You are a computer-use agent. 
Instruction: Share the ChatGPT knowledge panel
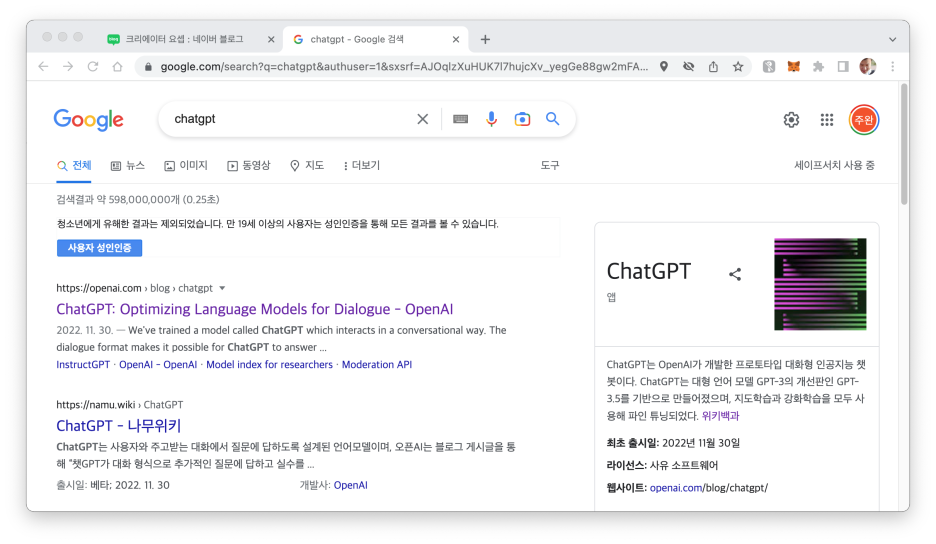tap(735, 274)
